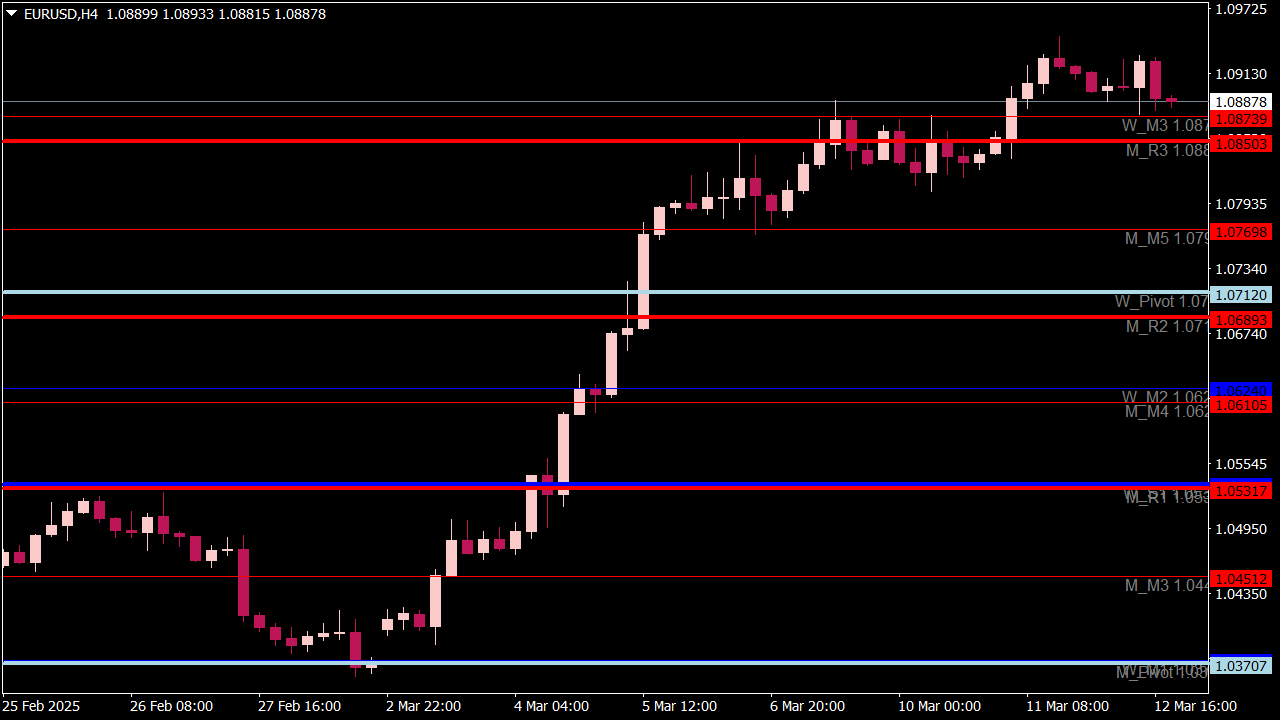The image size is (1280, 720).
Task: Click the 1.07935 price scale value
Action: 1241,204
